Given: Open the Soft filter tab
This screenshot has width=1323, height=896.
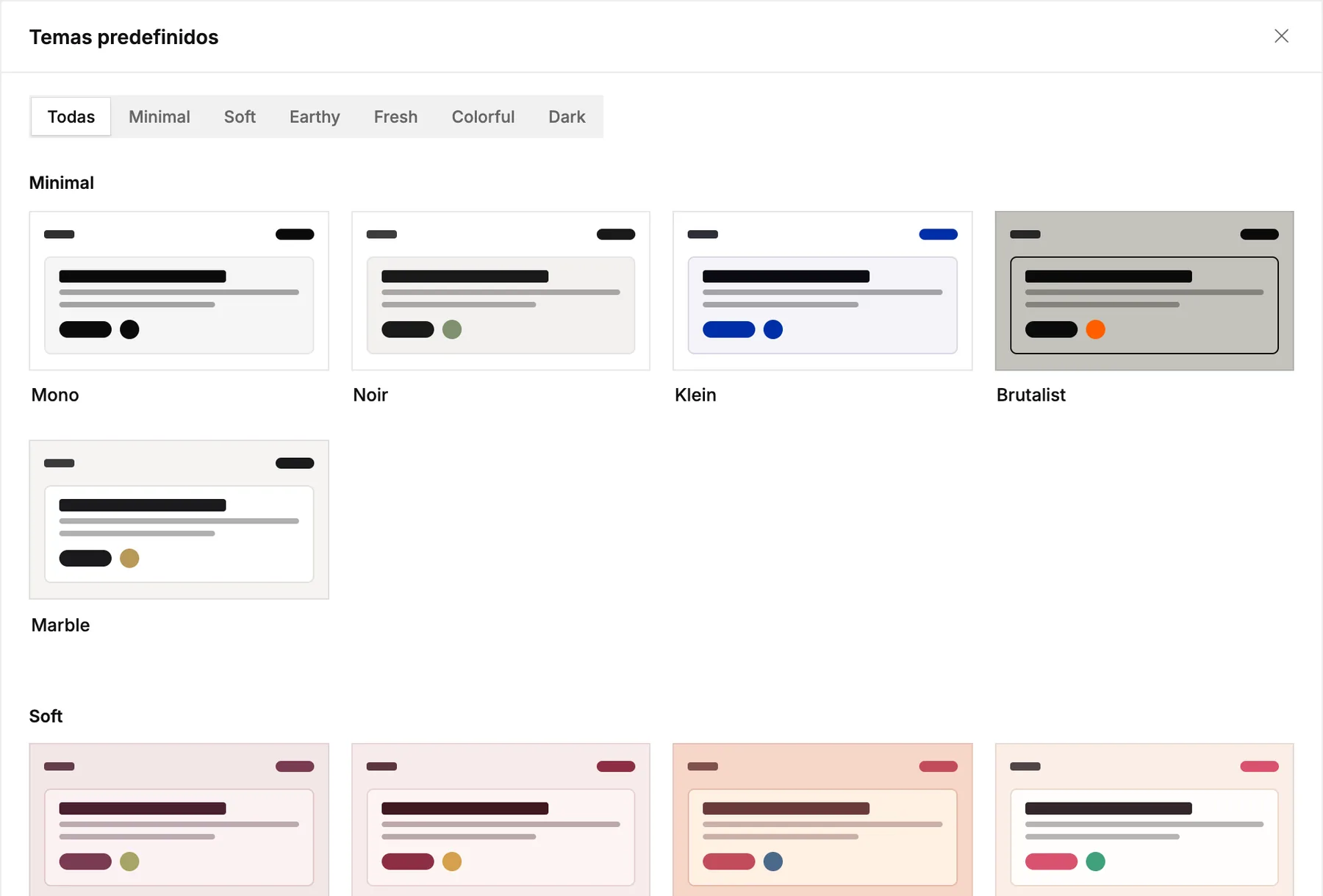Looking at the screenshot, I should [x=240, y=117].
